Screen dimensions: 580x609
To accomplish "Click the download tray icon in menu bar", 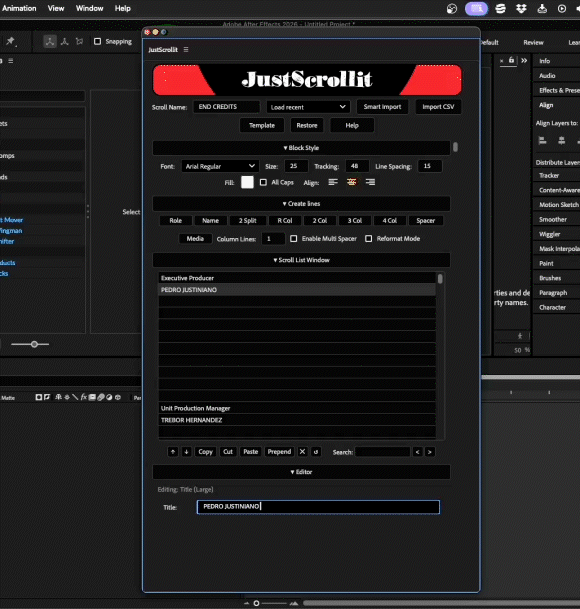I will click(x=542, y=9).
